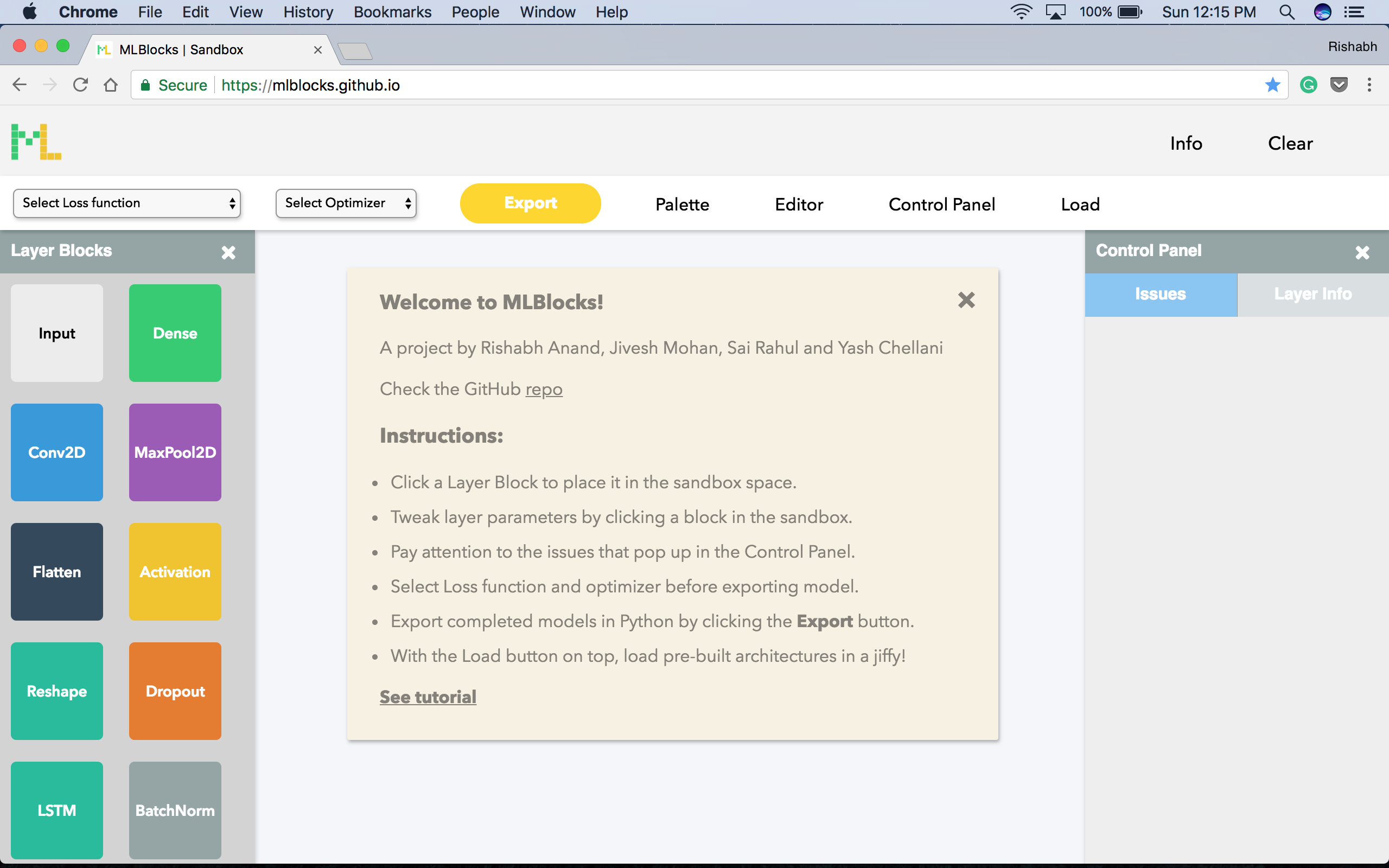Open Select Loss function dropdown
The image size is (1389, 868).
tap(127, 203)
